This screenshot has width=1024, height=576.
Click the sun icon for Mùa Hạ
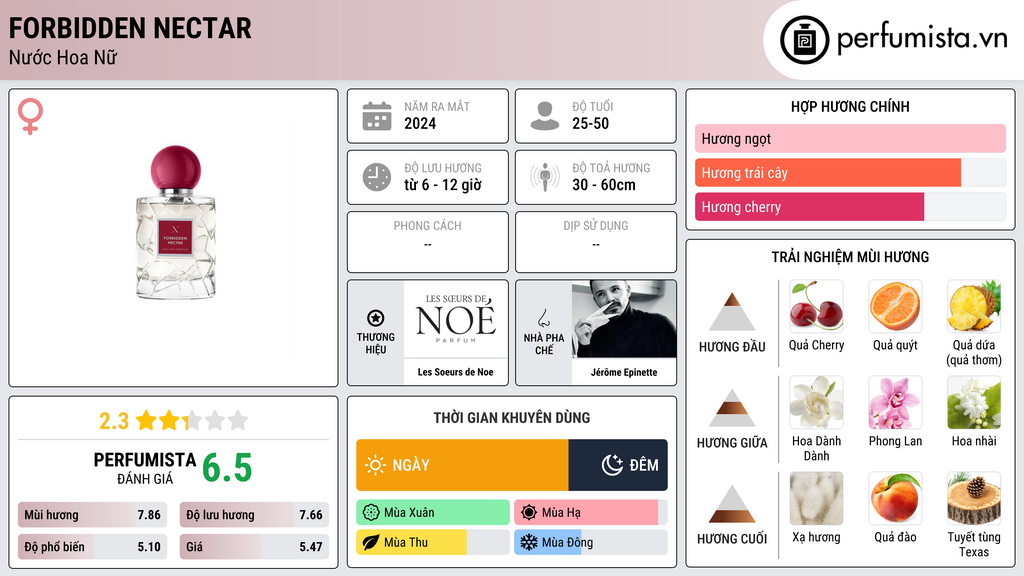(x=529, y=513)
